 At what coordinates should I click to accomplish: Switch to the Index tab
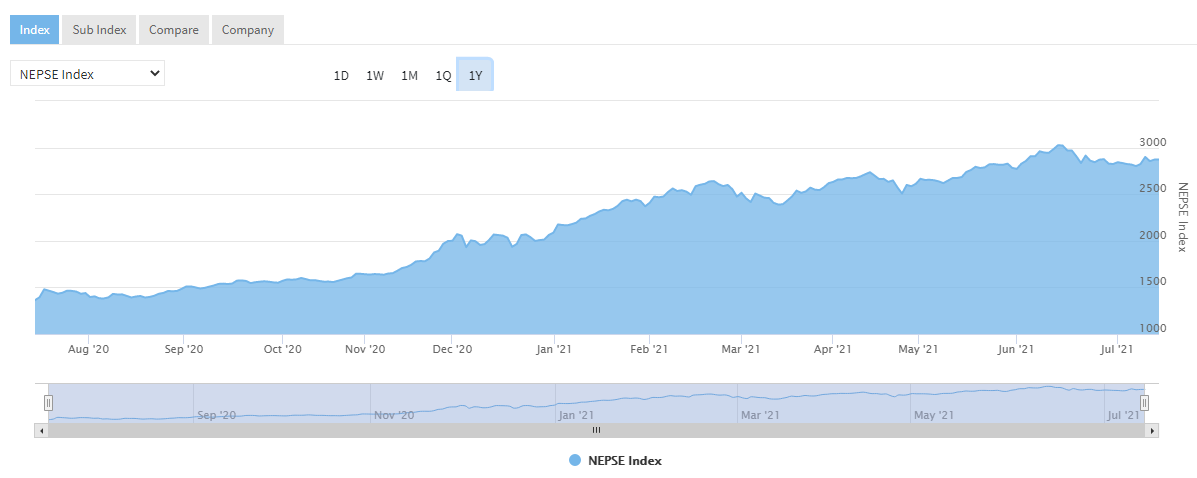pyautogui.click(x=35, y=30)
